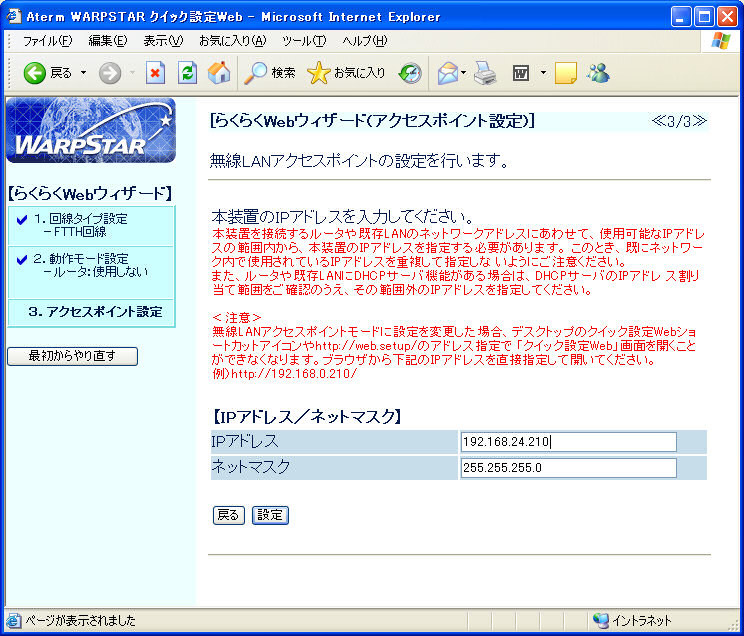Expand the Mail icon dropdown arrow
744x636 pixels.
click(x=463, y=73)
